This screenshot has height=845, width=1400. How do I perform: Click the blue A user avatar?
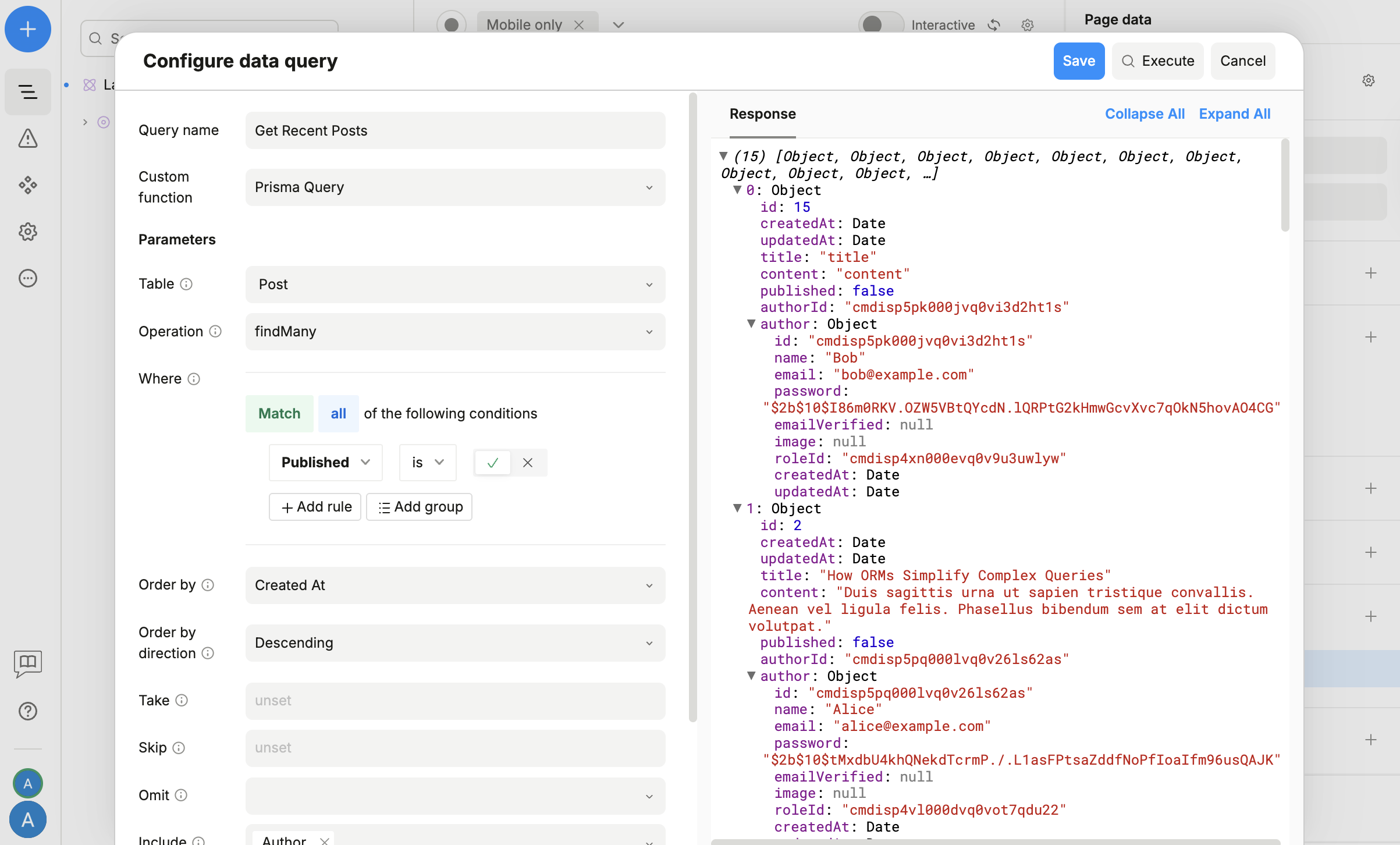coord(28,819)
